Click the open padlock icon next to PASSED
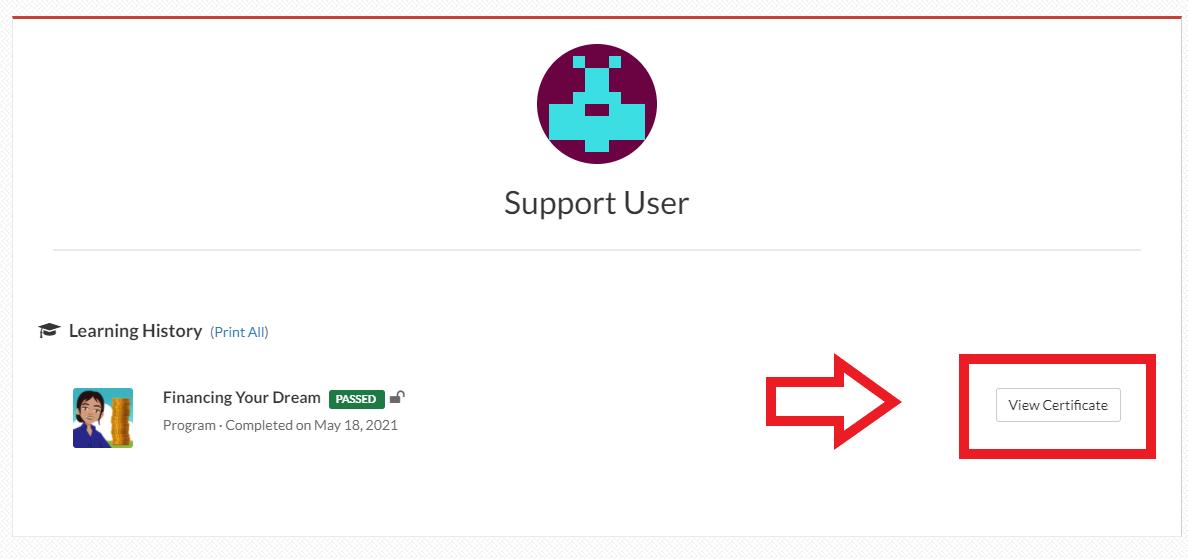This screenshot has height=559, width=1188. 398,397
